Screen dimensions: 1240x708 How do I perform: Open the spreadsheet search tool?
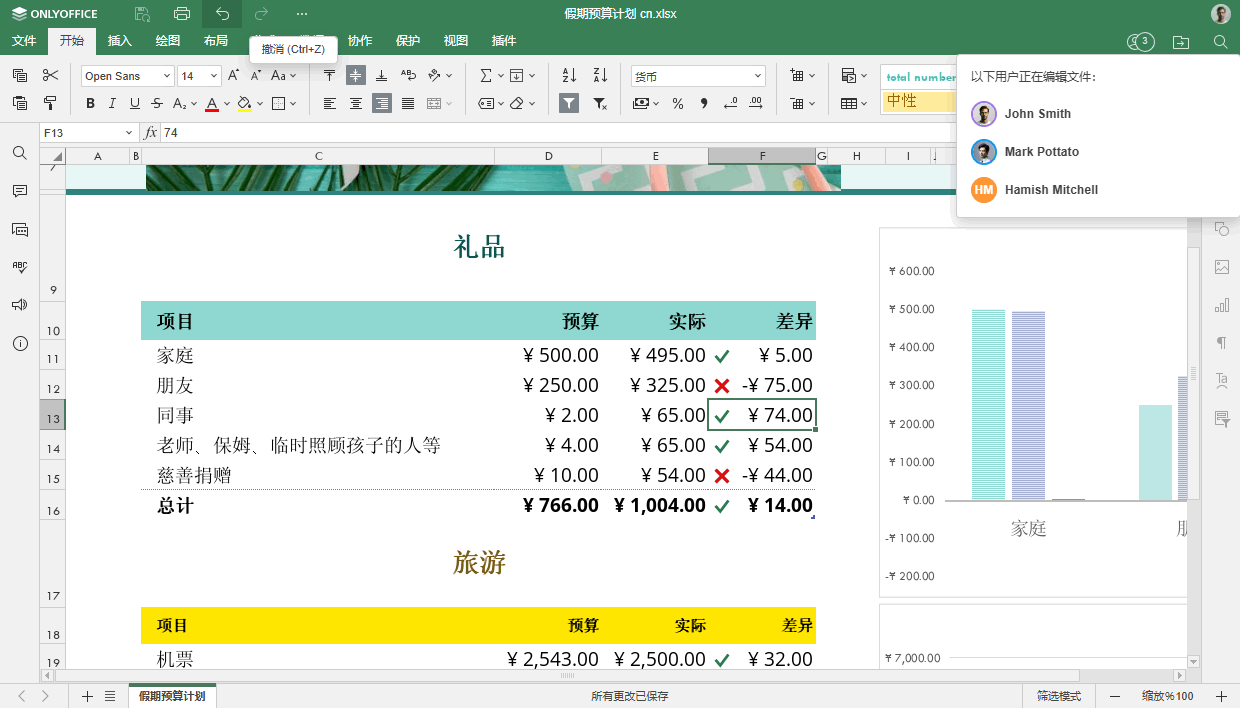(19, 153)
